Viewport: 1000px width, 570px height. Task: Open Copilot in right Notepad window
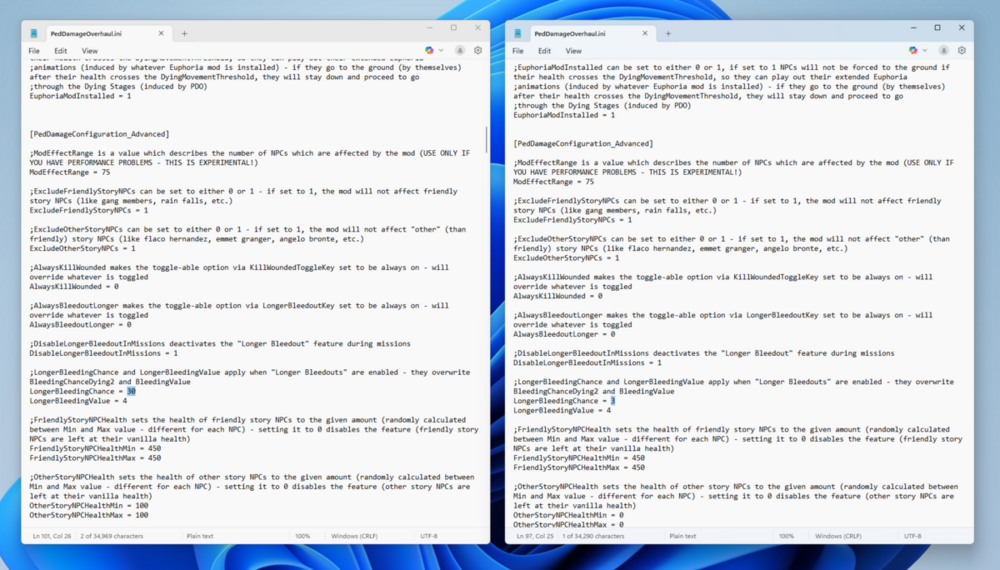pos(913,50)
